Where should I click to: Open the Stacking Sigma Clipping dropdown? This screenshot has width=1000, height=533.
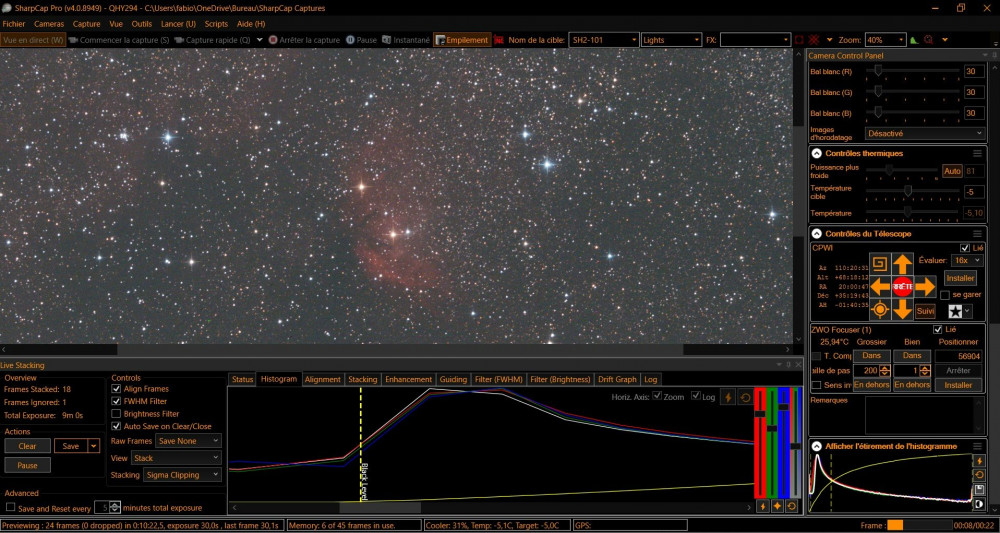[x=182, y=475]
